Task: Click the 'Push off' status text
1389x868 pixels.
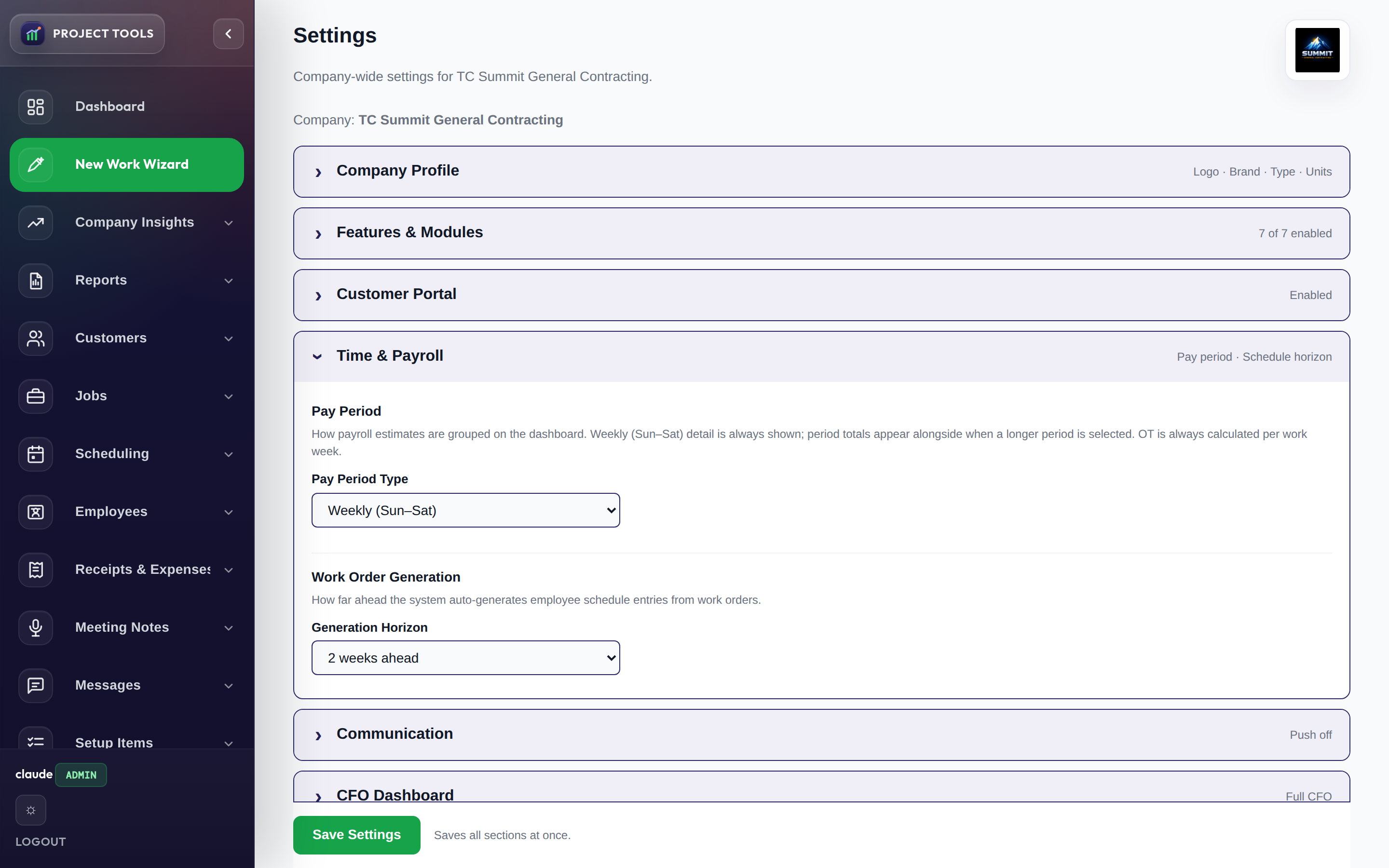Action: [x=1310, y=735]
